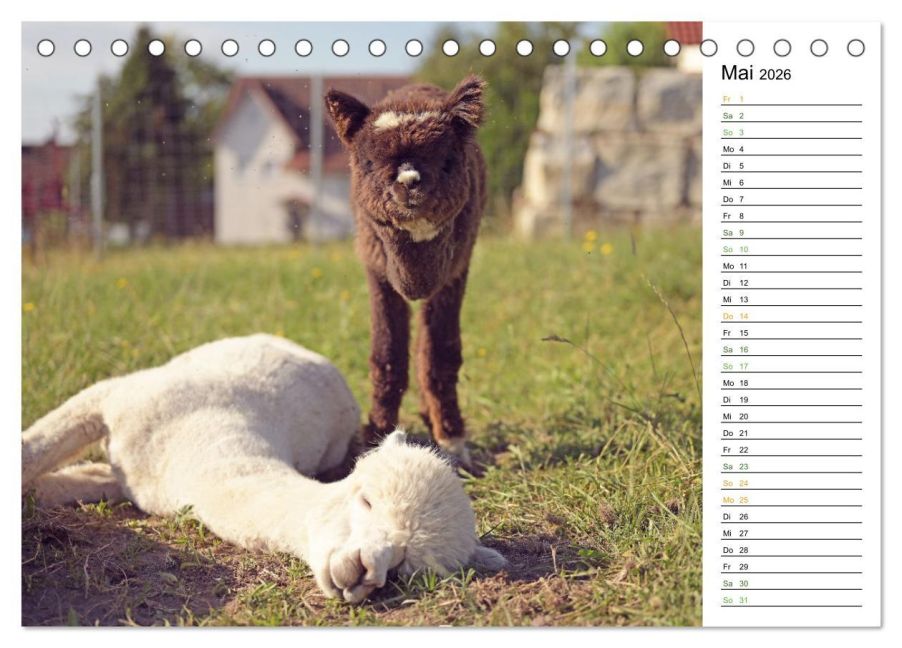Click the Mi 27 date line

click(790, 533)
